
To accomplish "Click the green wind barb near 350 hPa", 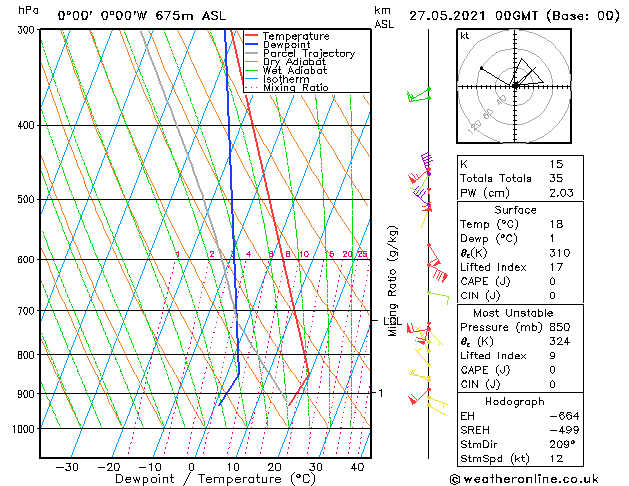I will click(419, 95).
